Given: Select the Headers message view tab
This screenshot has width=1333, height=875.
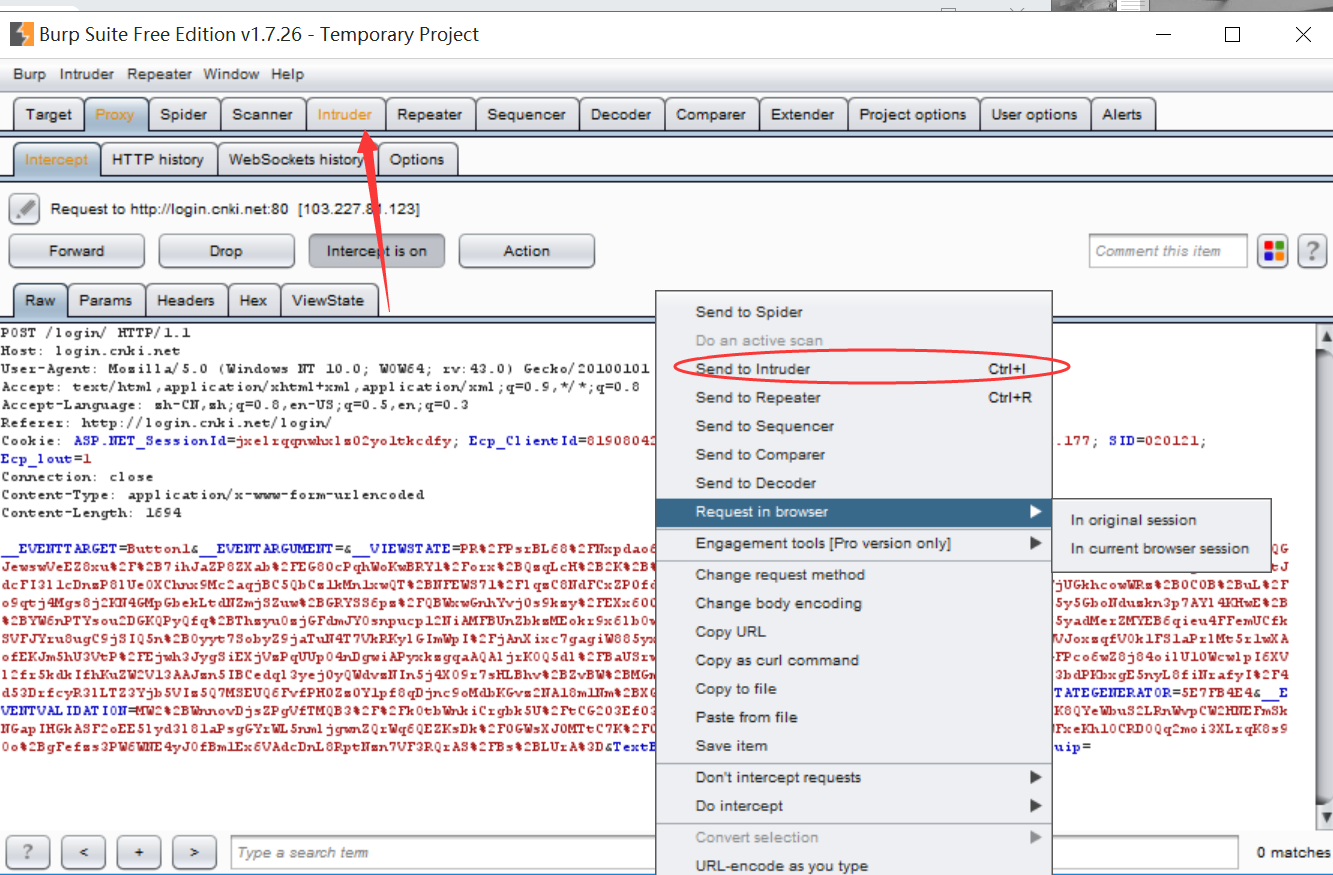Looking at the screenshot, I should pyautogui.click(x=186, y=300).
